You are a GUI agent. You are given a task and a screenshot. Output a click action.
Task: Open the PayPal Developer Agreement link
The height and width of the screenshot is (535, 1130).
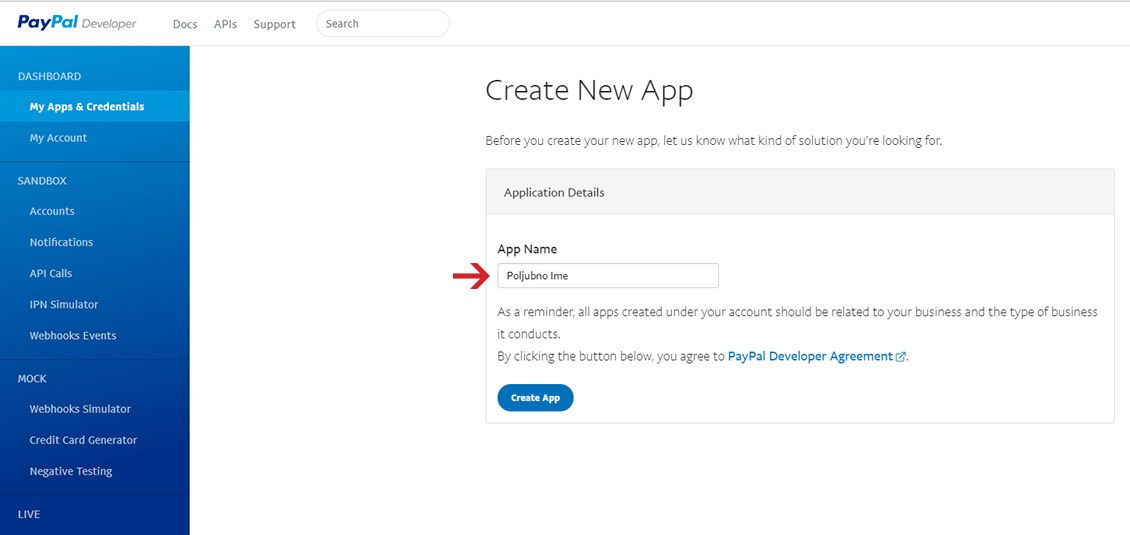pyautogui.click(x=810, y=356)
